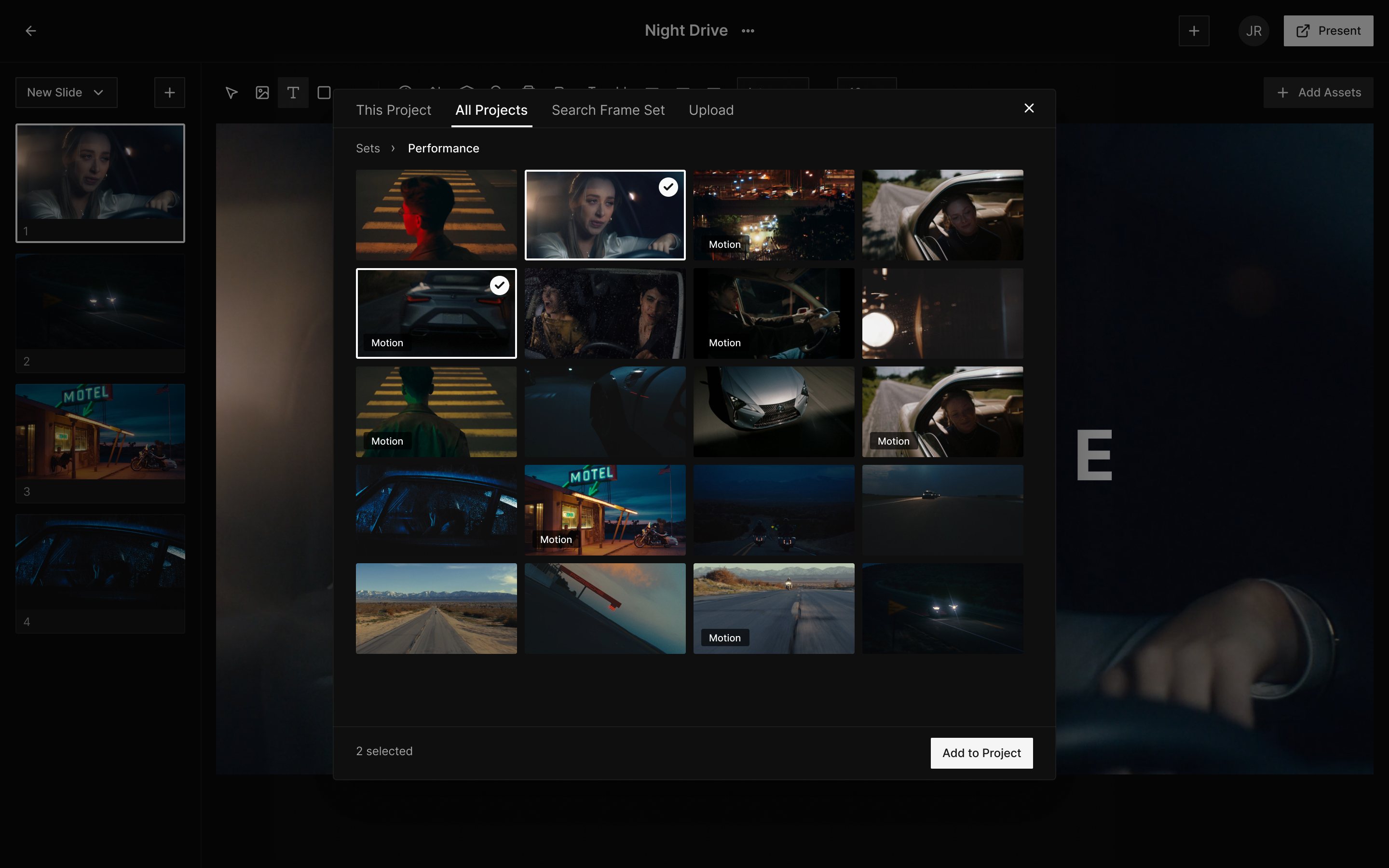Start presentation with the Present button
Image resolution: width=1389 pixels, height=868 pixels.
(1328, 31)
